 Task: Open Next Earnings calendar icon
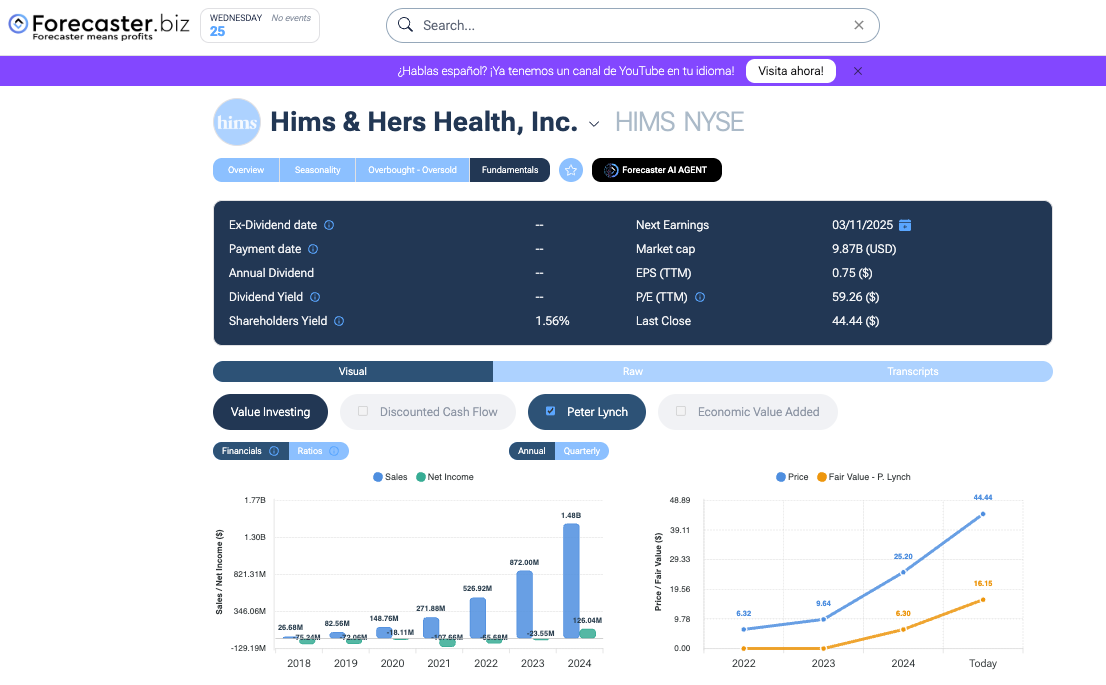(x=905, y=225)
